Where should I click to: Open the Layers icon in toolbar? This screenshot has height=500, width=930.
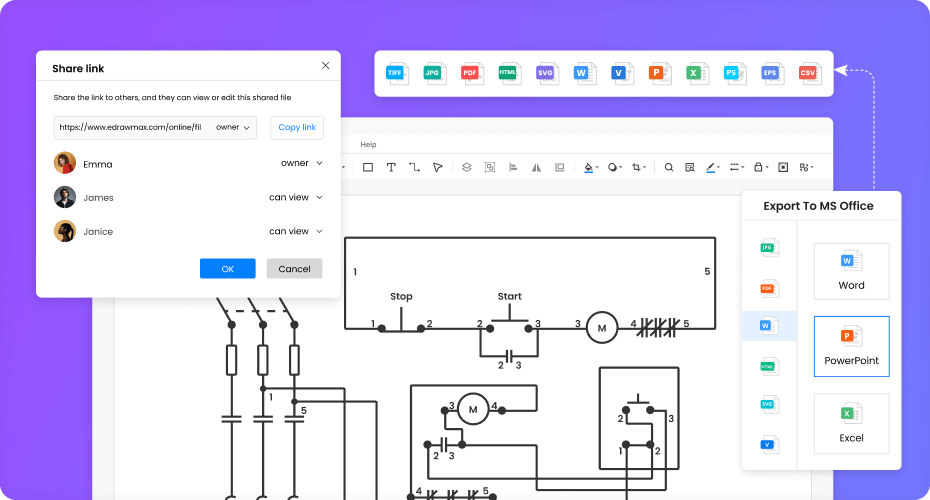point(466,167)
